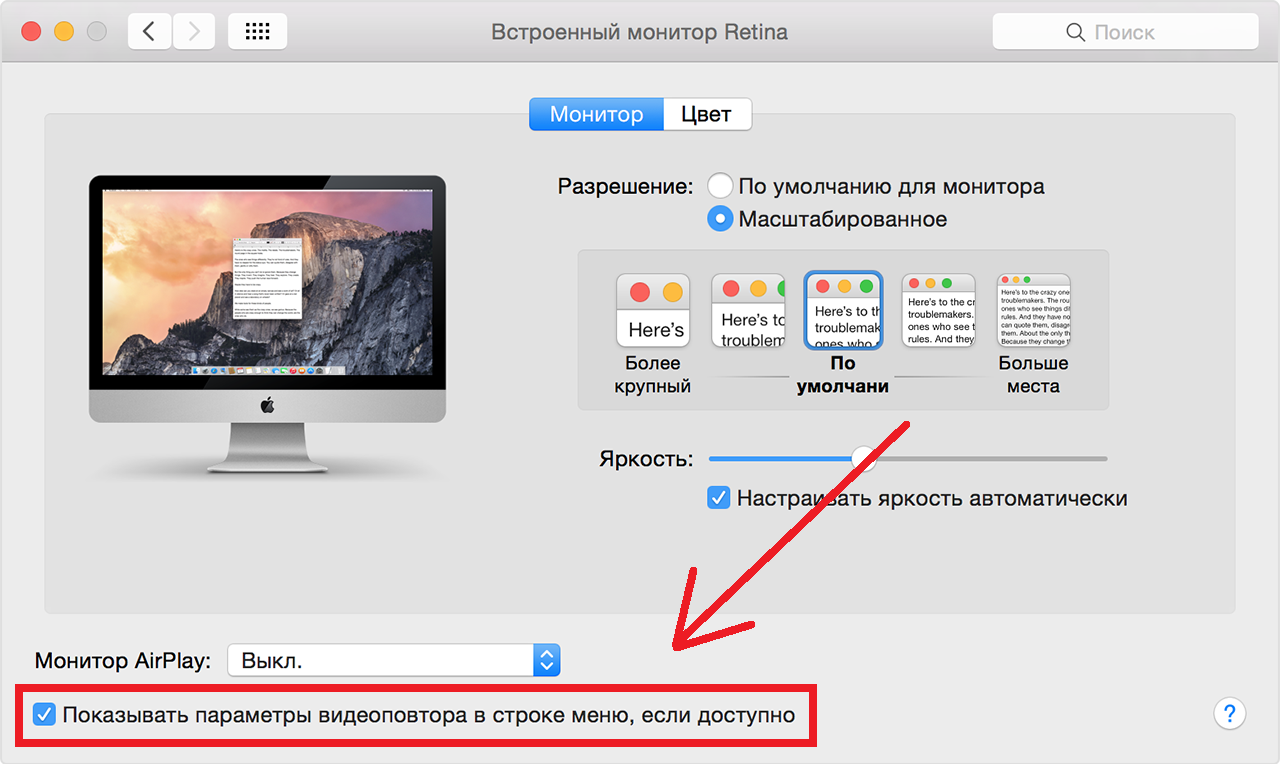Click the search magnifier icon
Viewport: 1280px width, 764px height.
coord(1076,33)
